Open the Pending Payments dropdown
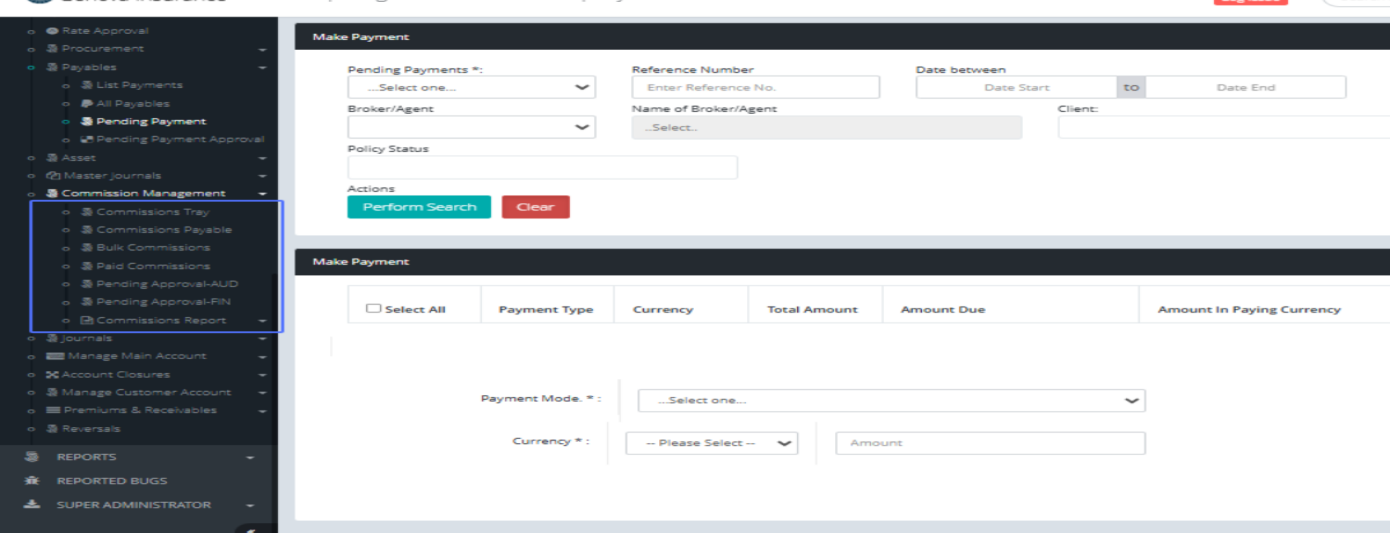Screen dimensions: 1390x533 (471, 88)
